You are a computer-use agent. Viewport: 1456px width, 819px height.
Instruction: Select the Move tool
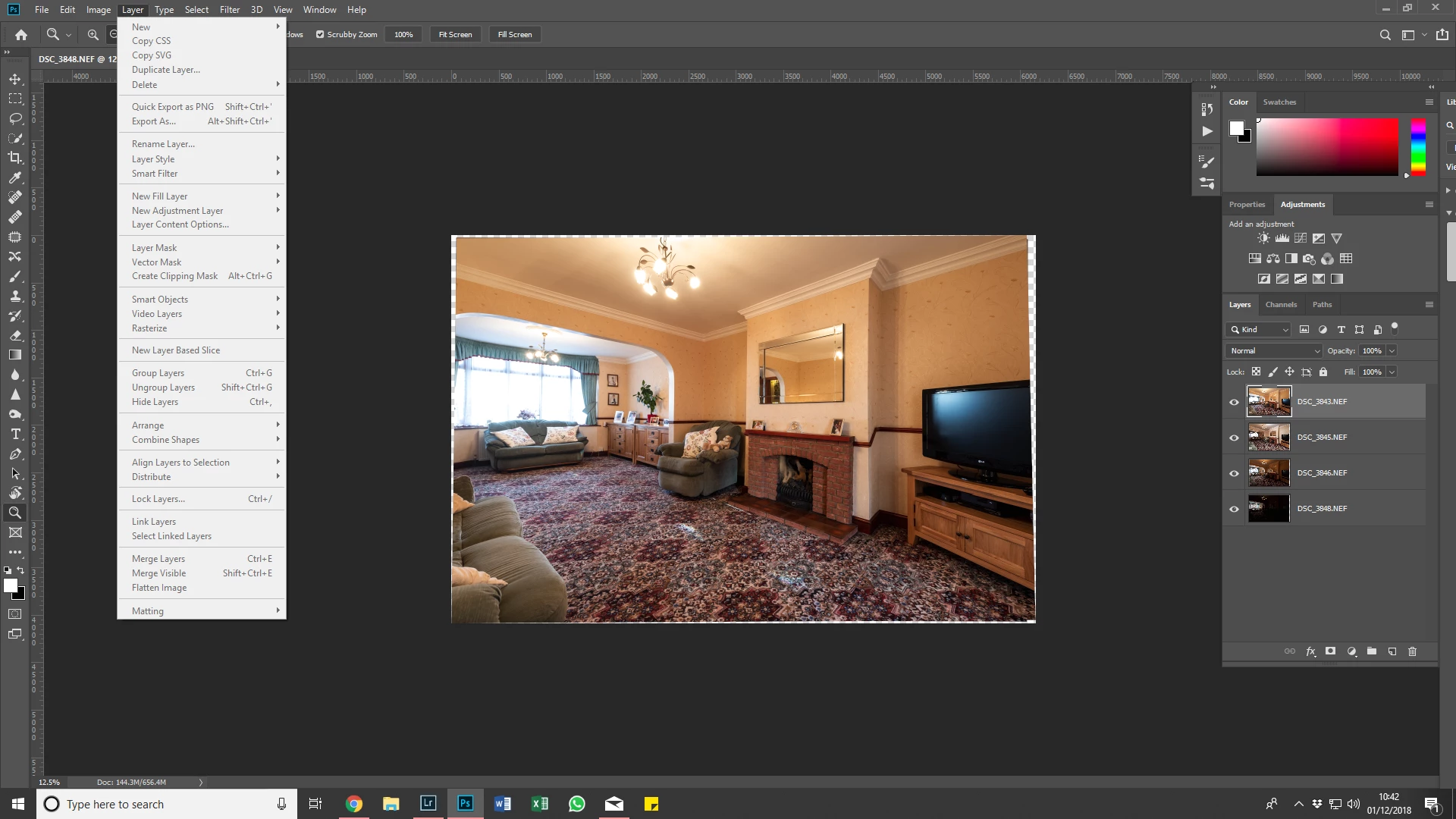tap(15, 79)
